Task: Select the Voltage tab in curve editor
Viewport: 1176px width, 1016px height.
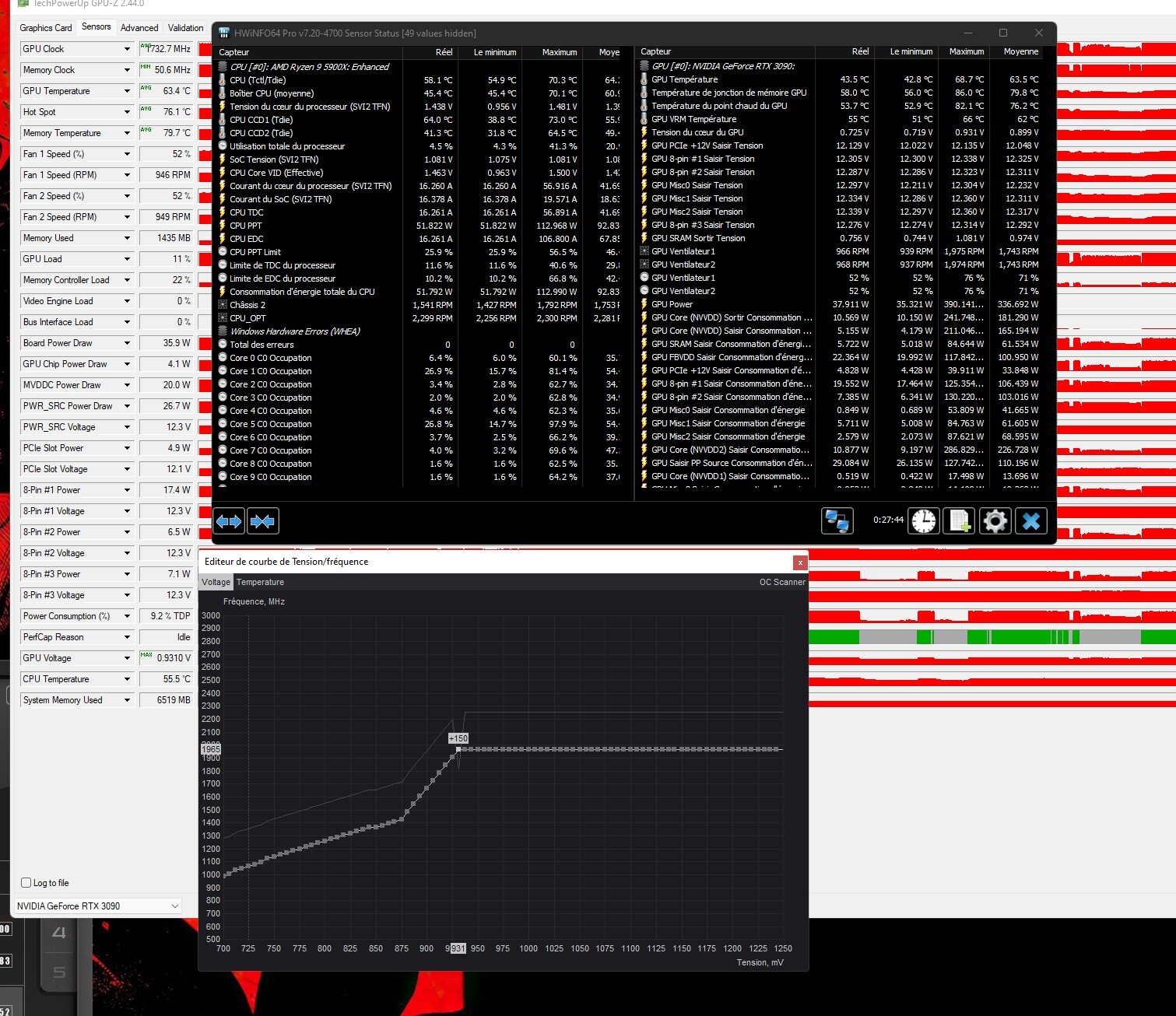Action: [216, 582]
